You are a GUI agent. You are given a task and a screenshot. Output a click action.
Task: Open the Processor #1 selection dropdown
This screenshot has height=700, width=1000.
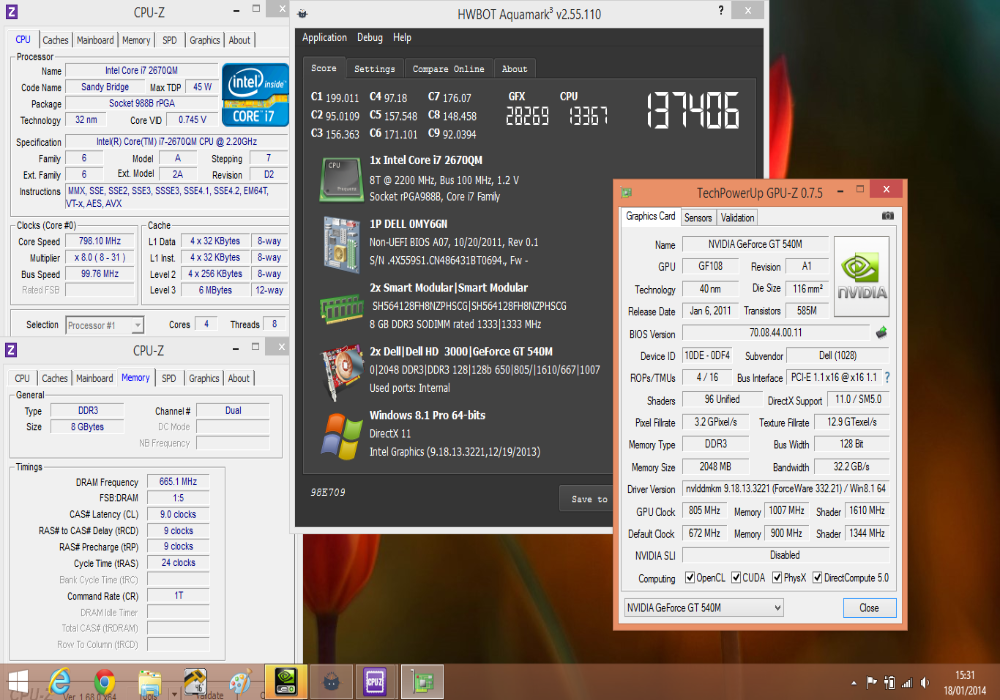[x=105, y=325]
